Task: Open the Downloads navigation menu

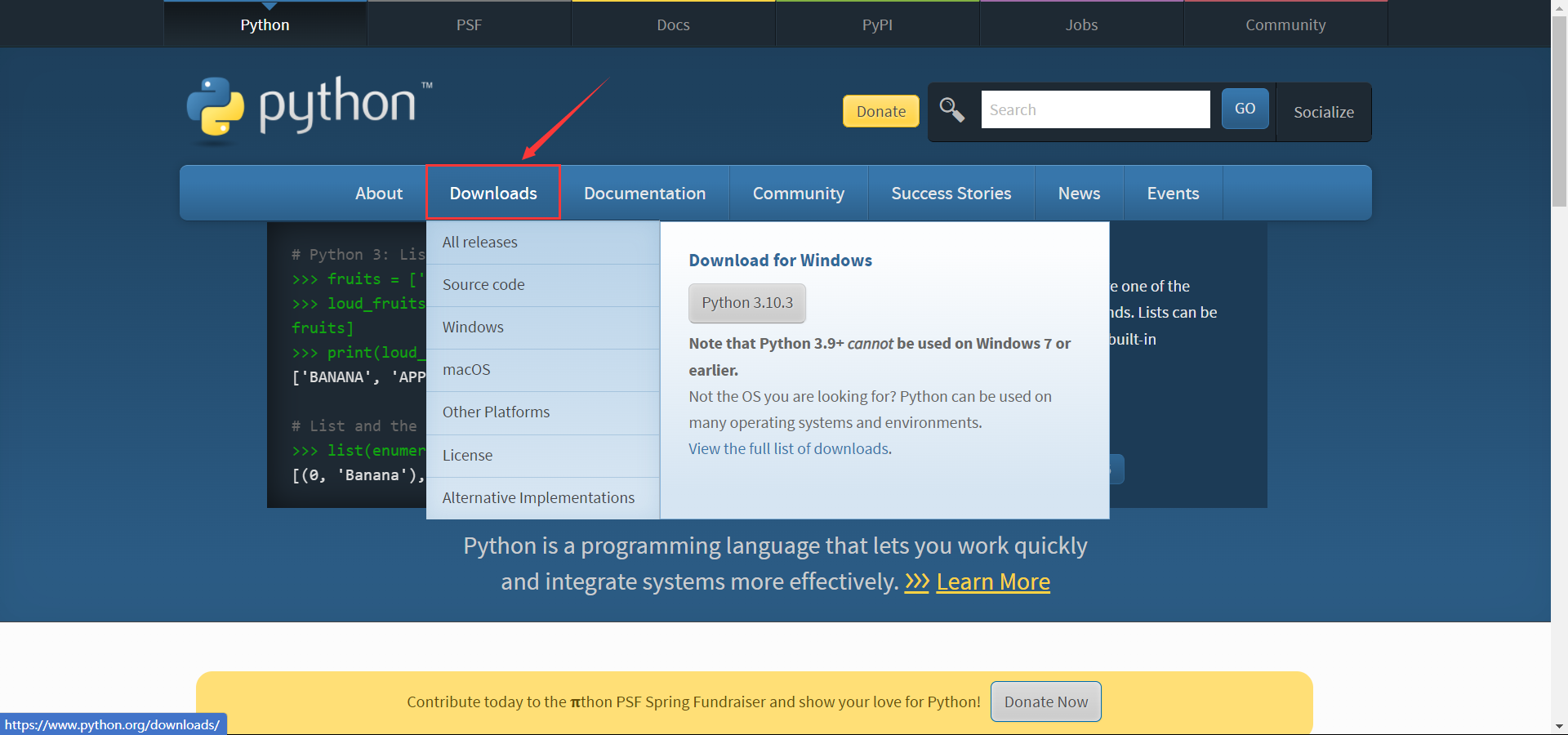Action: point(493,193)
